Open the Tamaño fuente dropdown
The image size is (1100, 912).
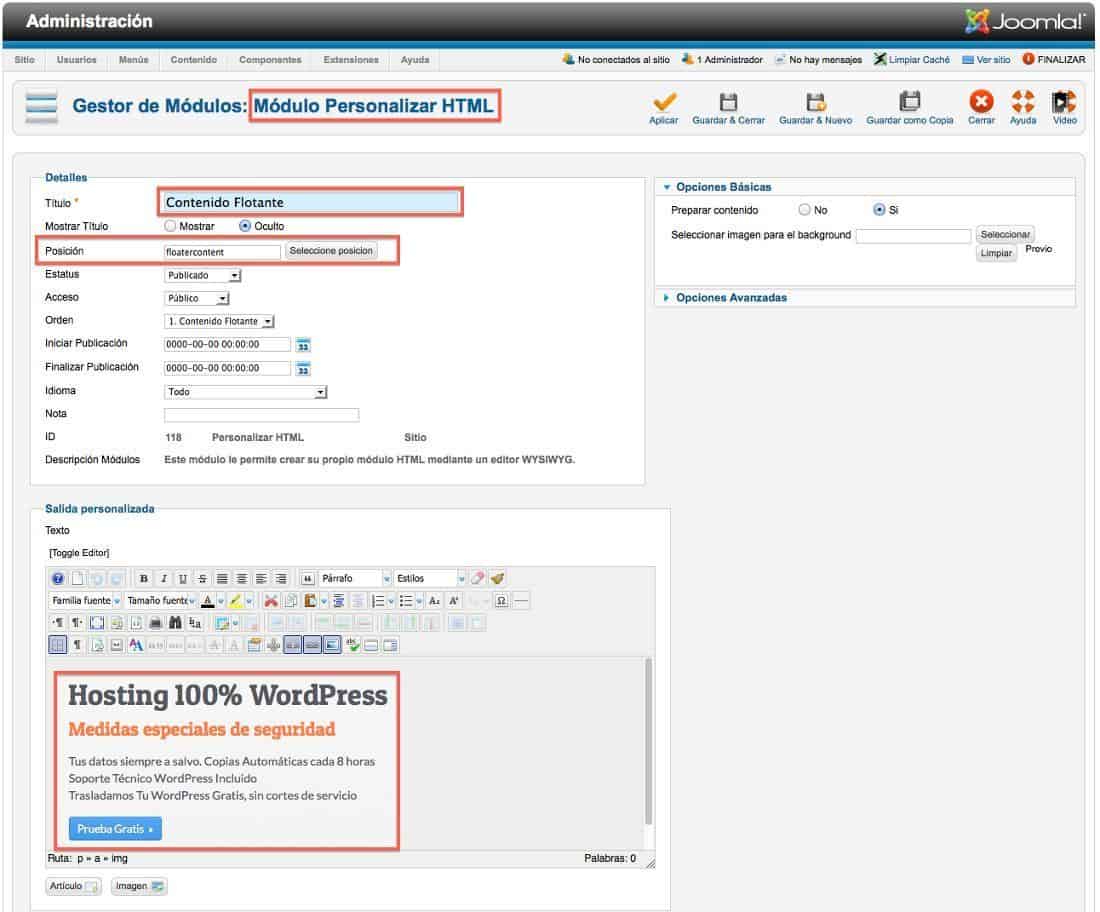(161, 601)
